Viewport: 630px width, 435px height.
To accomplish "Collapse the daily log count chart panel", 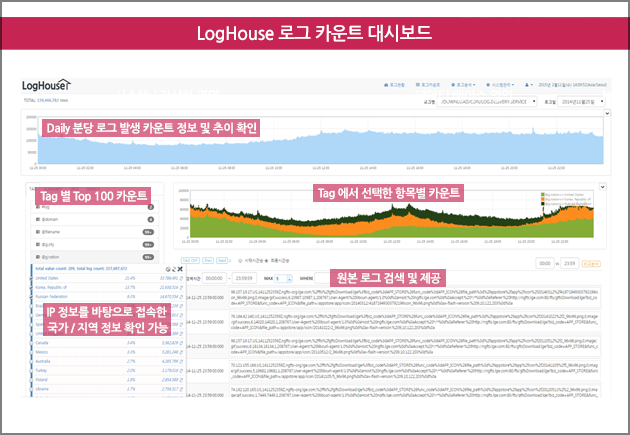I will pos(607,113).
